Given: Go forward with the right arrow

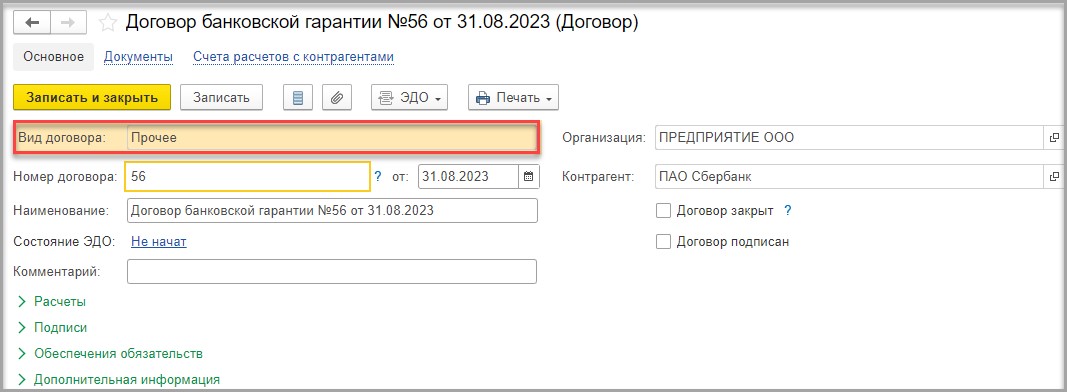Looking at the screenshot, I should click(68, 23).
